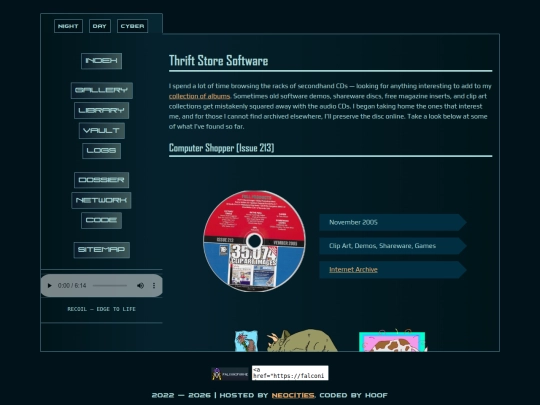Follow the collection of albums link
The width and height of the screenshot is (540, 405).
tap(199, 96)
